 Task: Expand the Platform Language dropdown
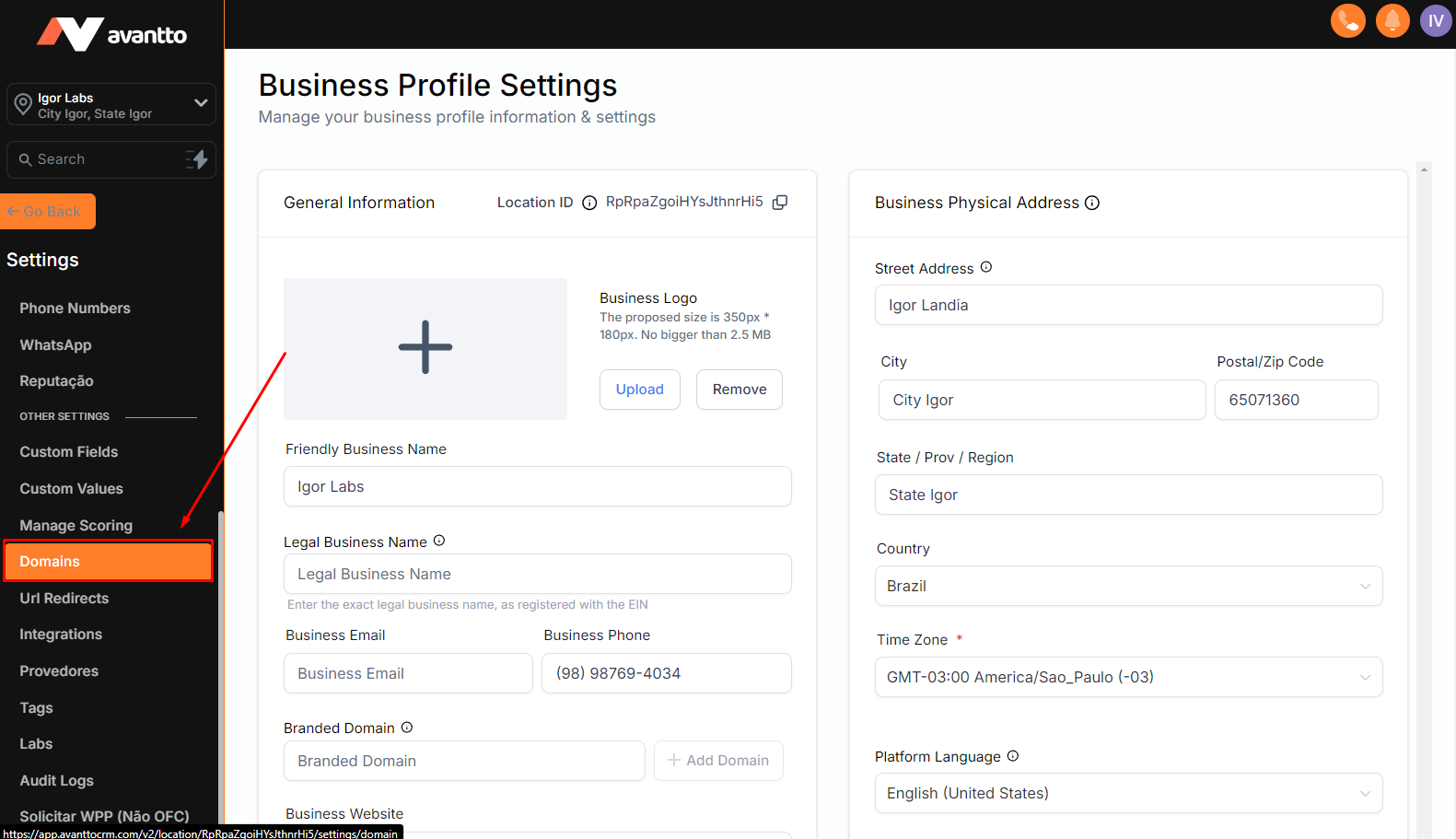[x=1128, y=793]
